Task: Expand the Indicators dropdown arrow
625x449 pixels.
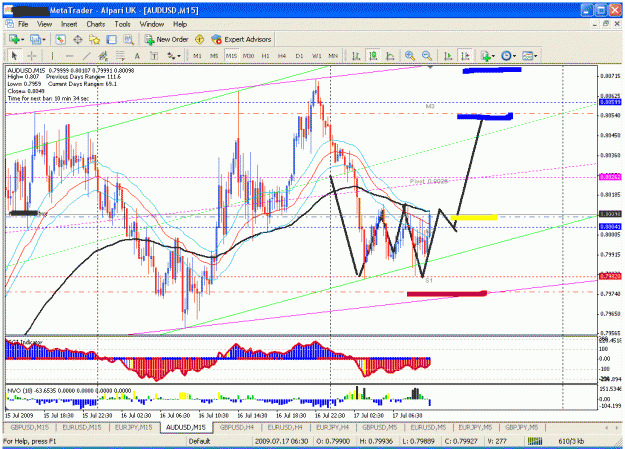Action: (493, 56)
